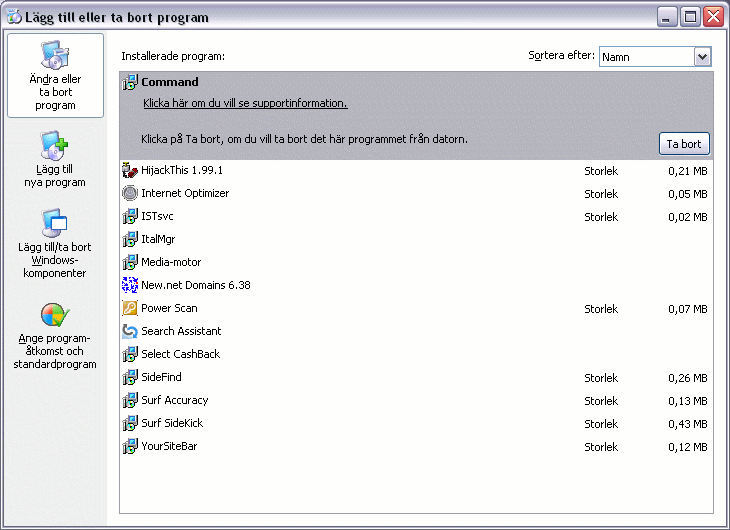Click the Select CashBack icon
The image size is (730, 530).
coord(130,354)
